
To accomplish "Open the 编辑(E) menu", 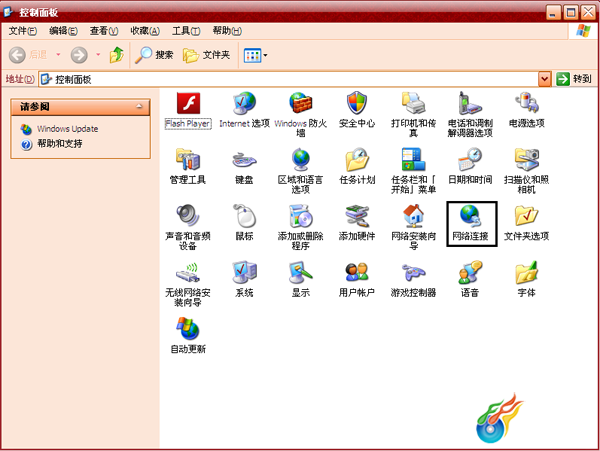I will (x=63, y=31).
